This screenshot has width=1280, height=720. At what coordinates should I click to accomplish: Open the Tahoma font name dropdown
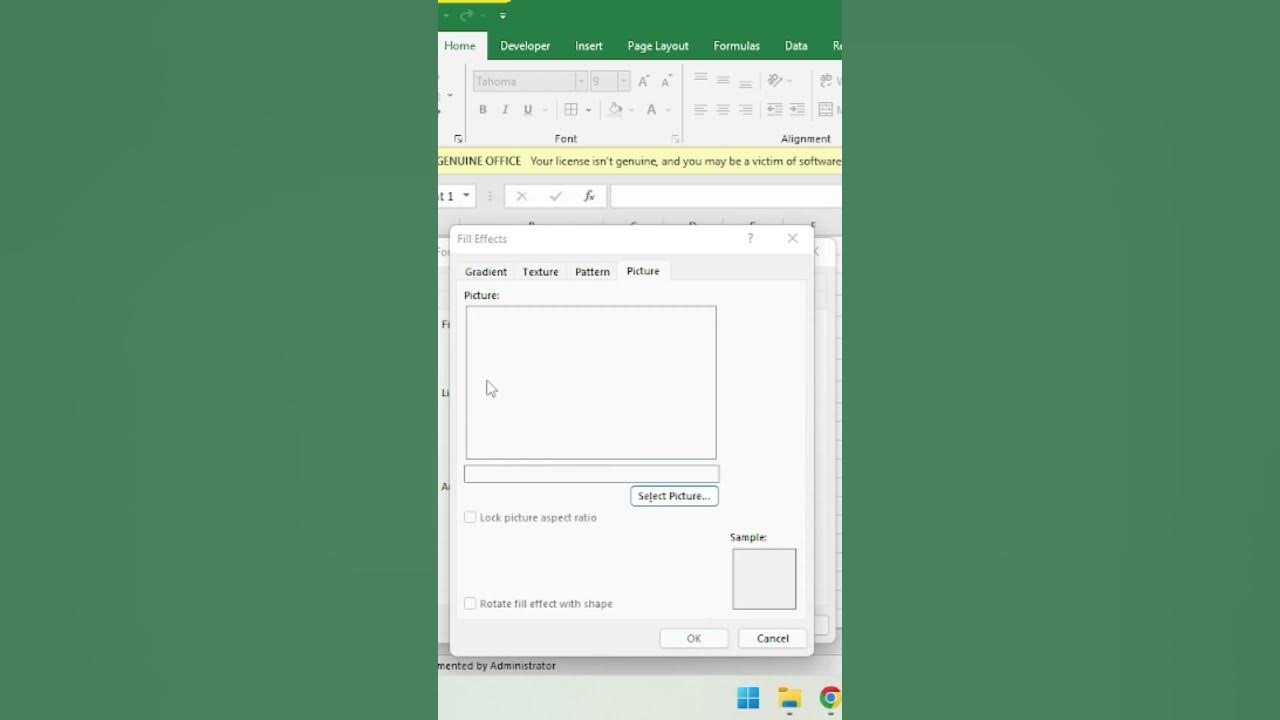[581, 81]
